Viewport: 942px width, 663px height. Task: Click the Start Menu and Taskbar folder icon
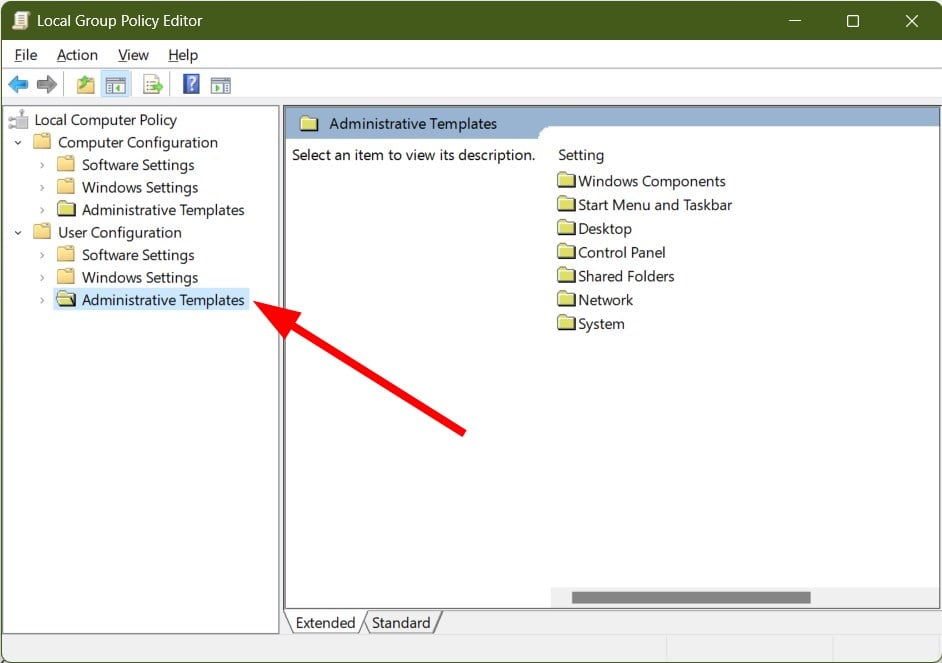[x=566, y=204]
